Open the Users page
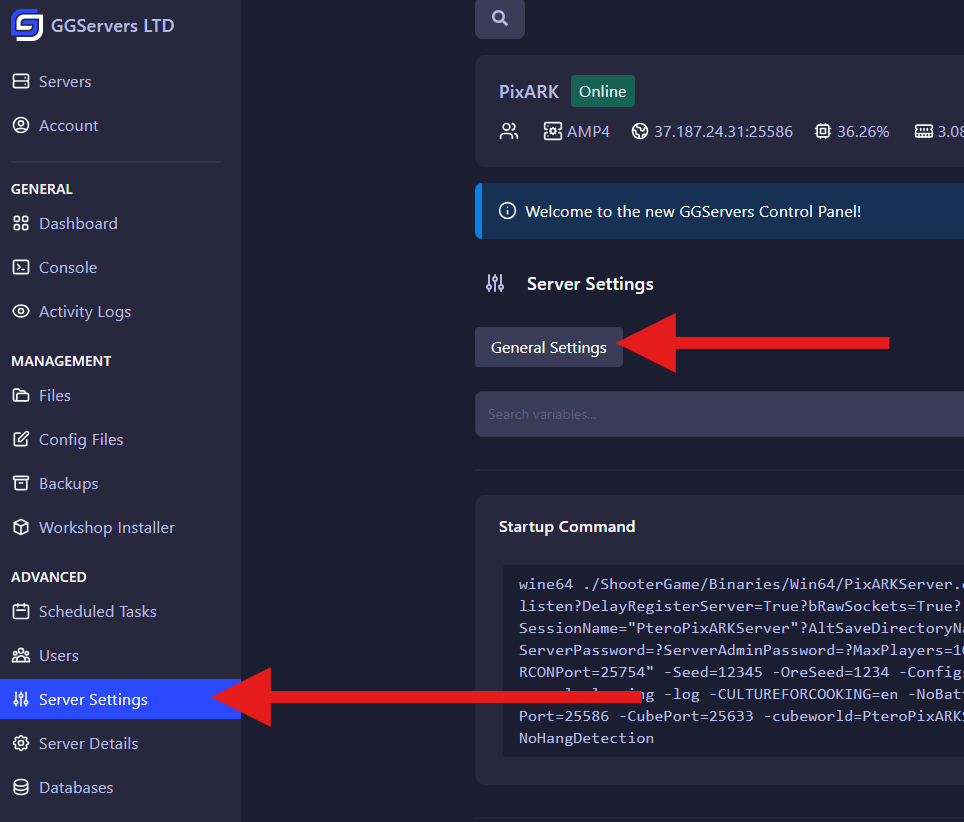 point(59,656)
